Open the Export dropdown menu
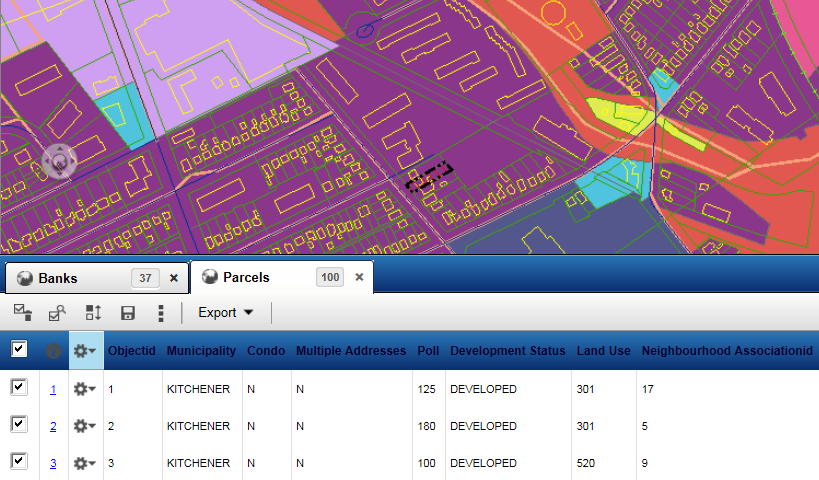Image resolution: width=819 pixels, height=480 pixels. tap(225, 313)
